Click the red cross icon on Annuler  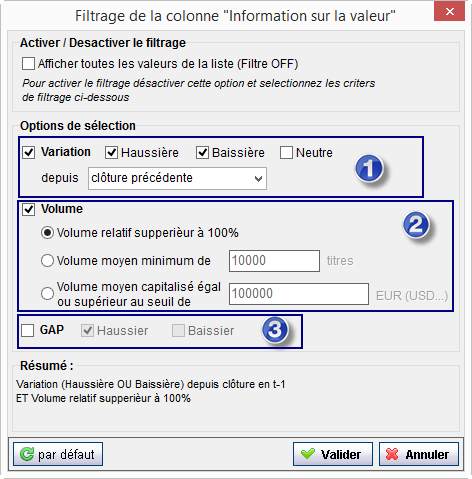tap(392, 454)
